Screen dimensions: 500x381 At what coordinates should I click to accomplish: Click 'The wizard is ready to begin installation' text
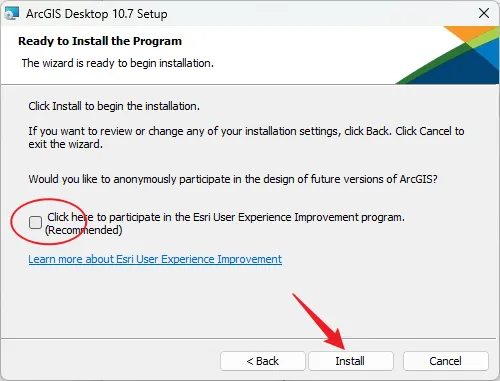click(118, 63)
